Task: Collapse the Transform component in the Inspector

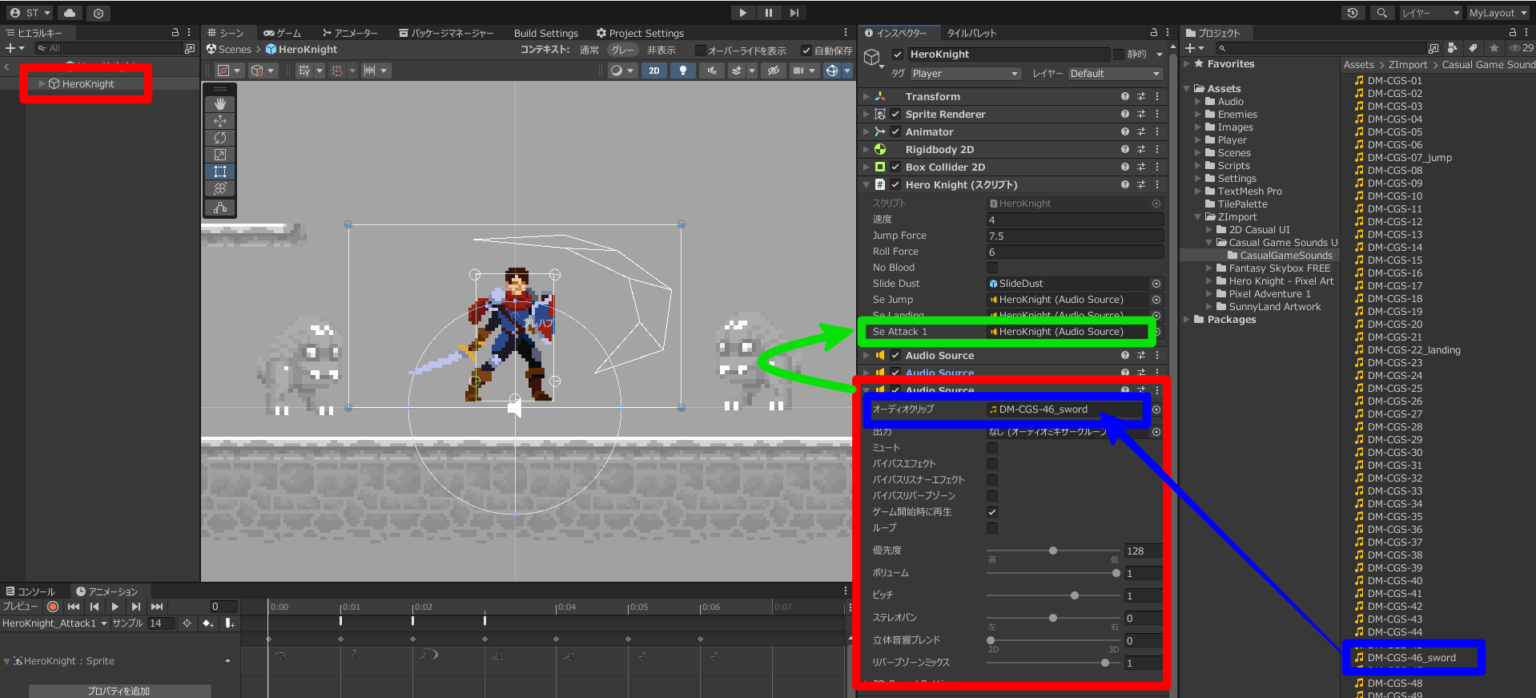Action: coord(866,95)
